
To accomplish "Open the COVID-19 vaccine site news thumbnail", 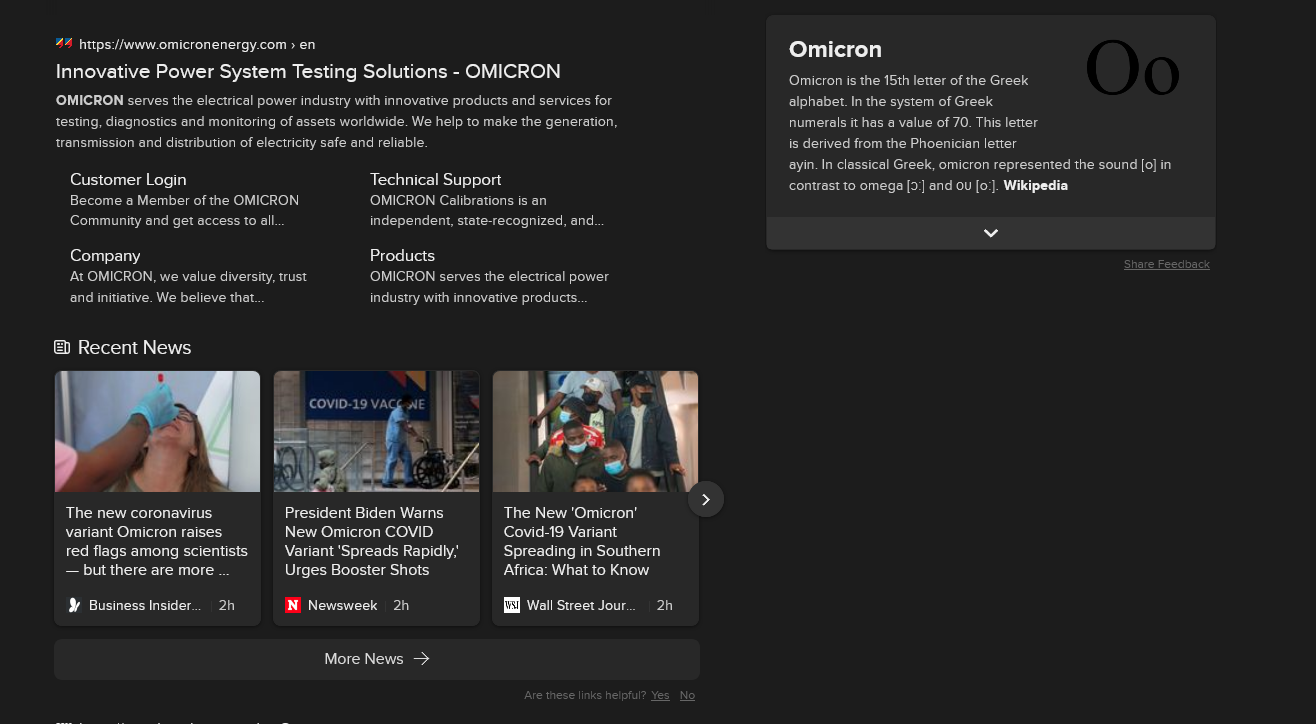I will [x=376, y=431].
